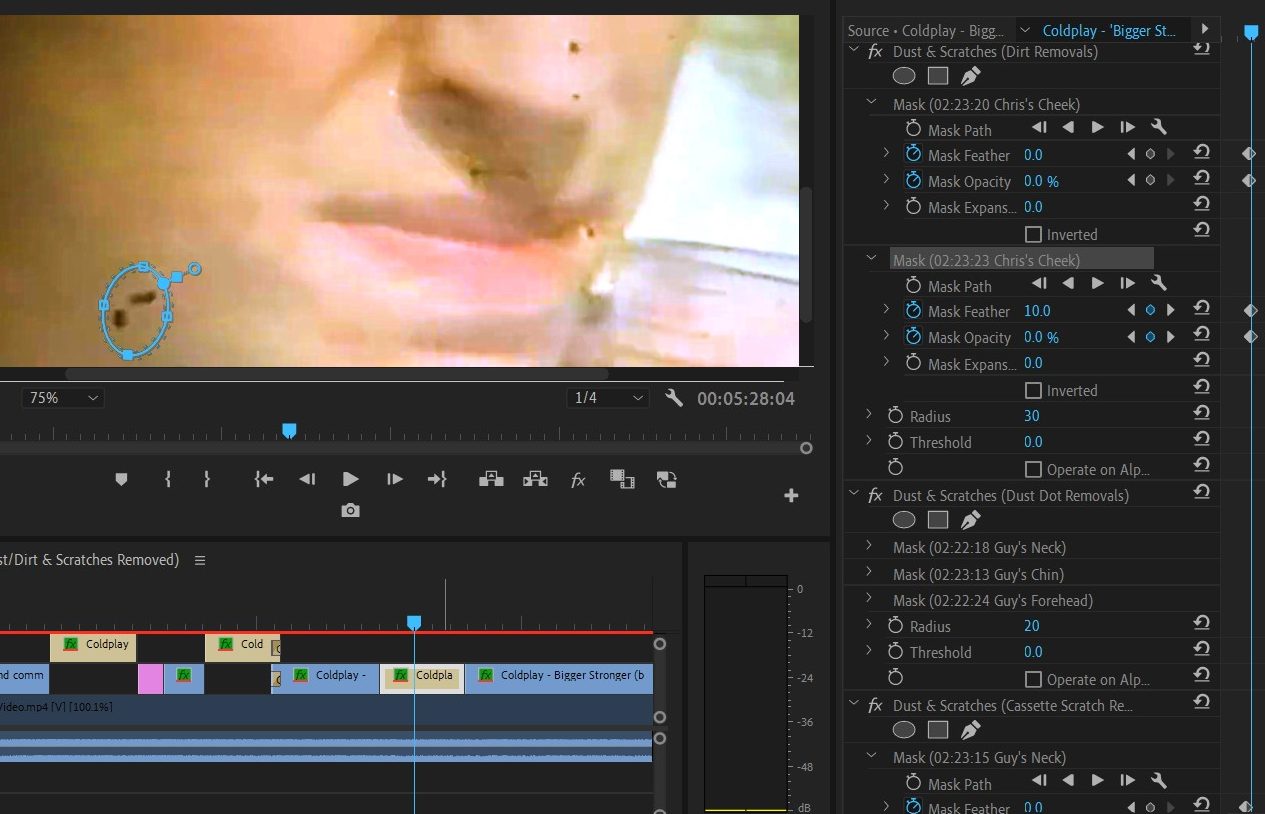Open the 1/4 playback resolution dropdown

click(x=608, y=398)
